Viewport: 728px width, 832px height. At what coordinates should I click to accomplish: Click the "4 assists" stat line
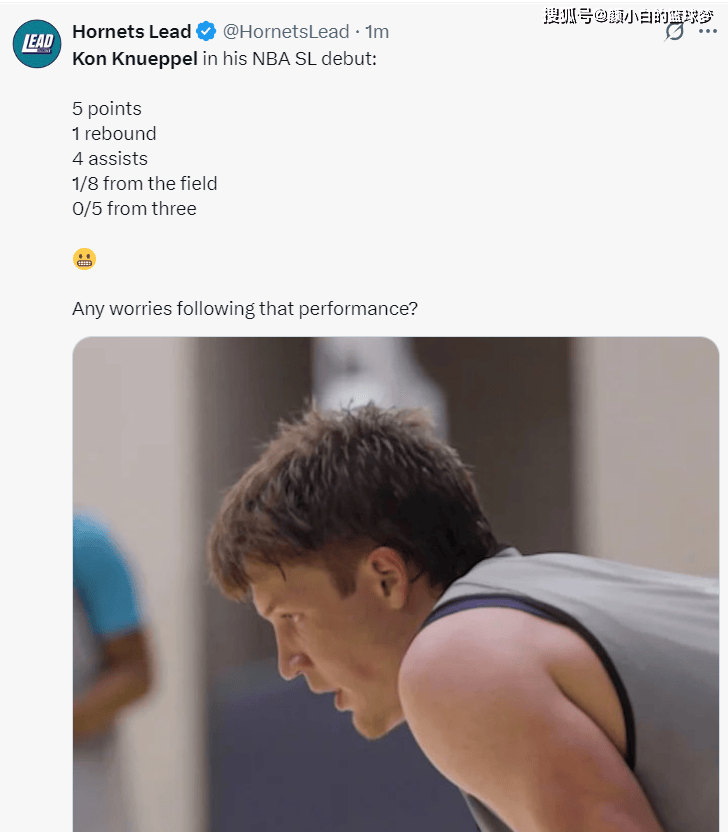click(x=110, y=159)
